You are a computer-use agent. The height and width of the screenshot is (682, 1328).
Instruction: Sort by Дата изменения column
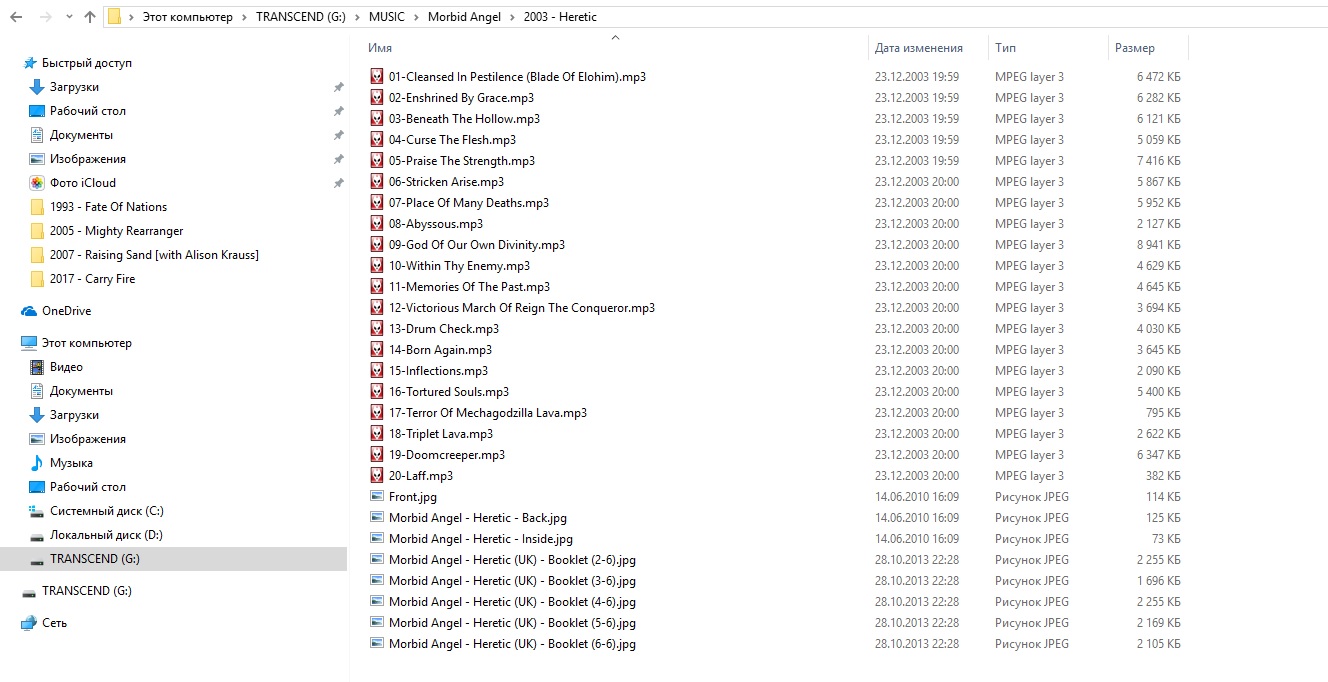(918, 48)
